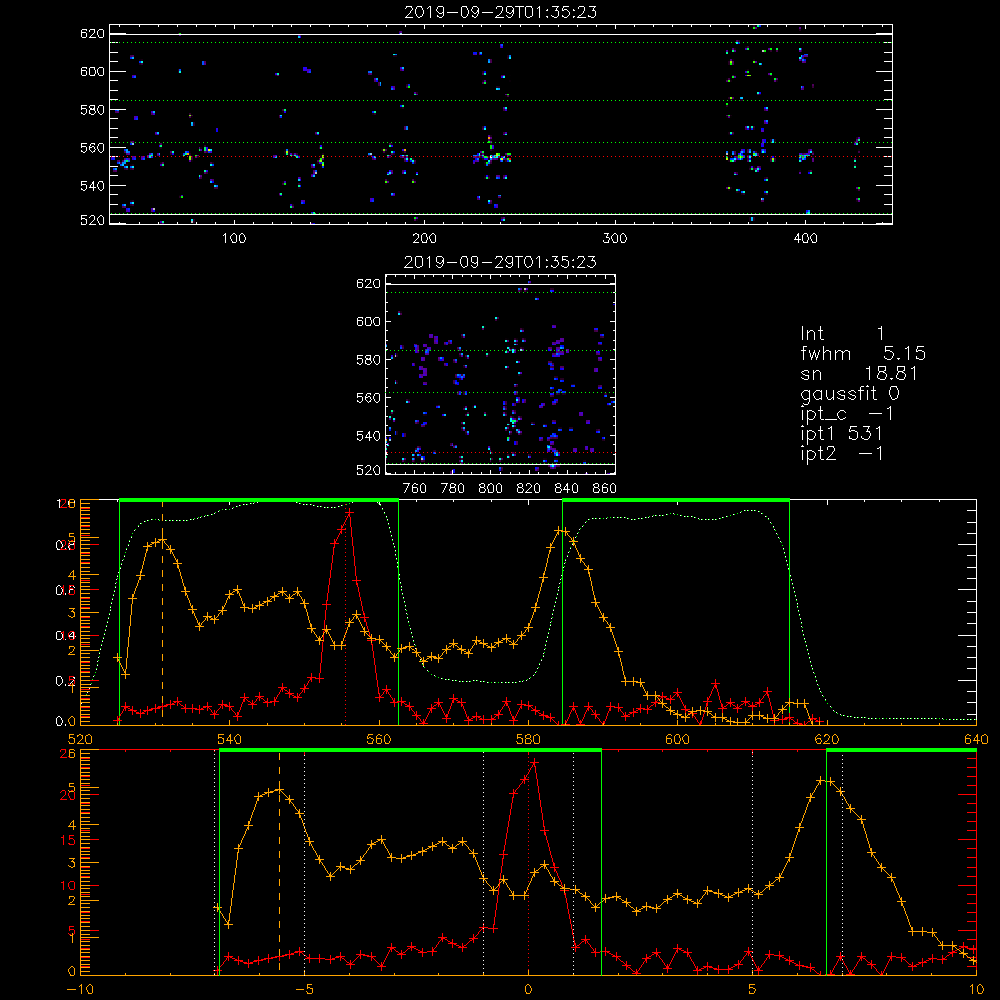Click the orange dashed vertical line in bottom plot
Screen dimensions: 1000x1000
pos(279,862)
